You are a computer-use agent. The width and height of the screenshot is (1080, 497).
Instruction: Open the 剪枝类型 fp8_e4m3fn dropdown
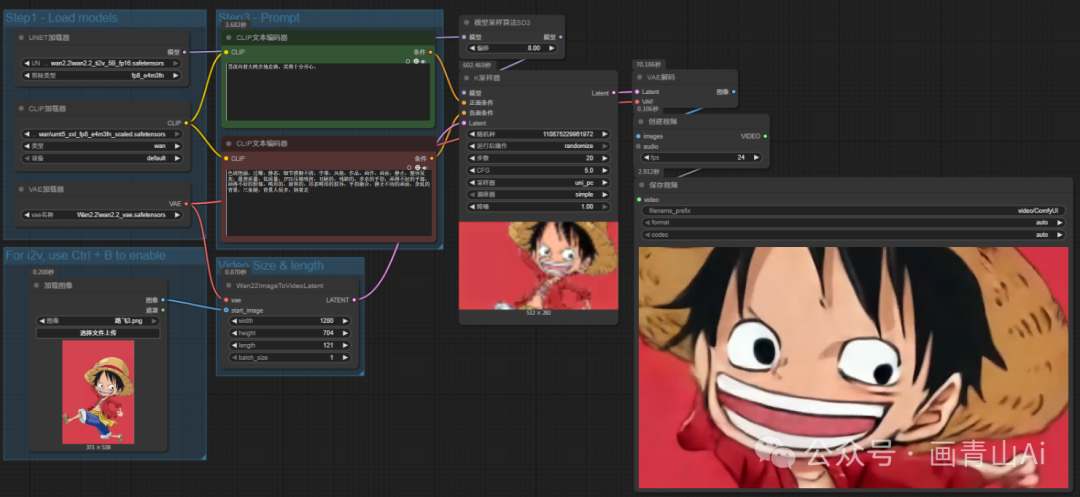[102, 76]
